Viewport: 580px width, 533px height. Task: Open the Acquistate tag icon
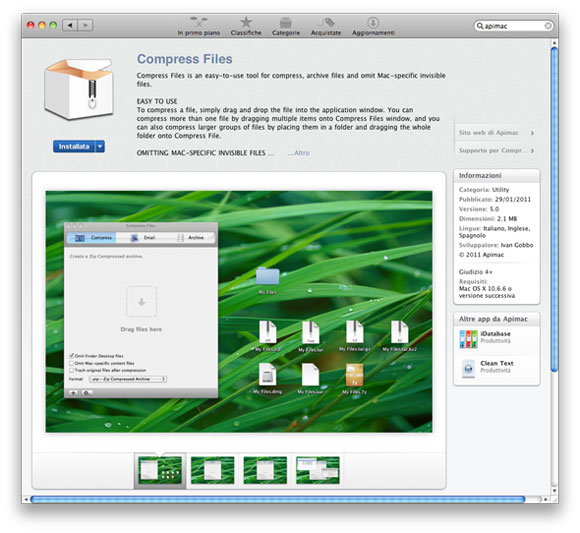click(x=327, y=23)
